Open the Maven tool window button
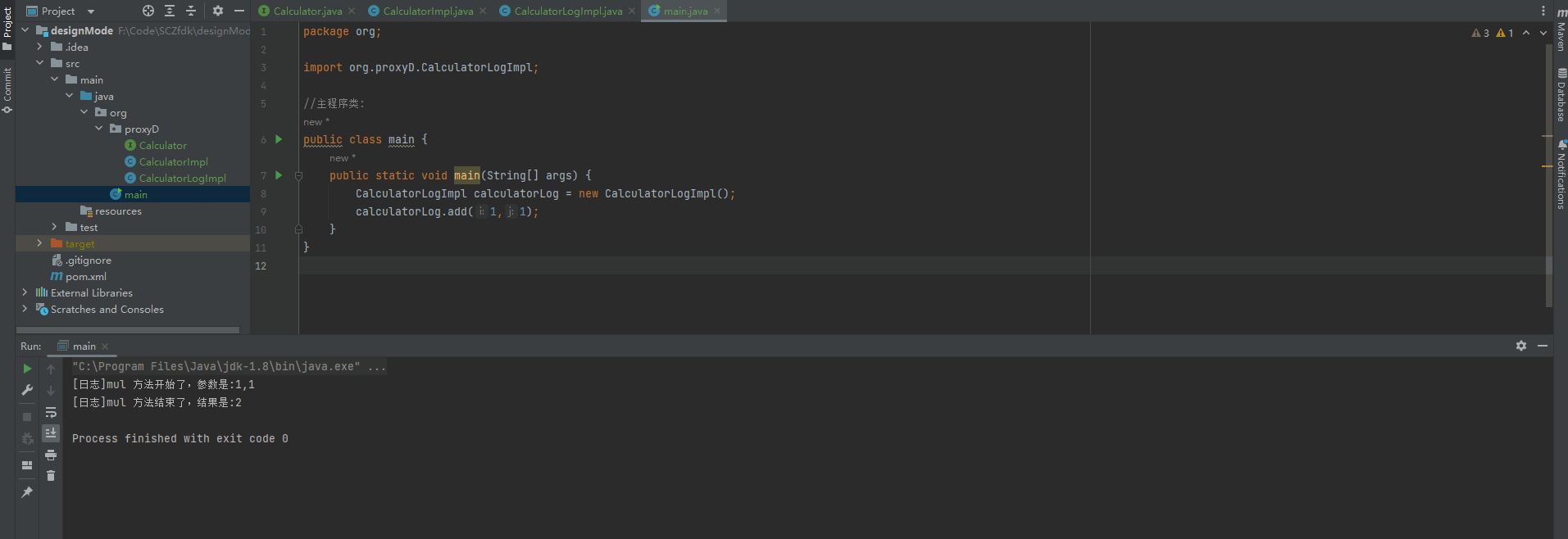1568x539 pixels. point(1561,29)
